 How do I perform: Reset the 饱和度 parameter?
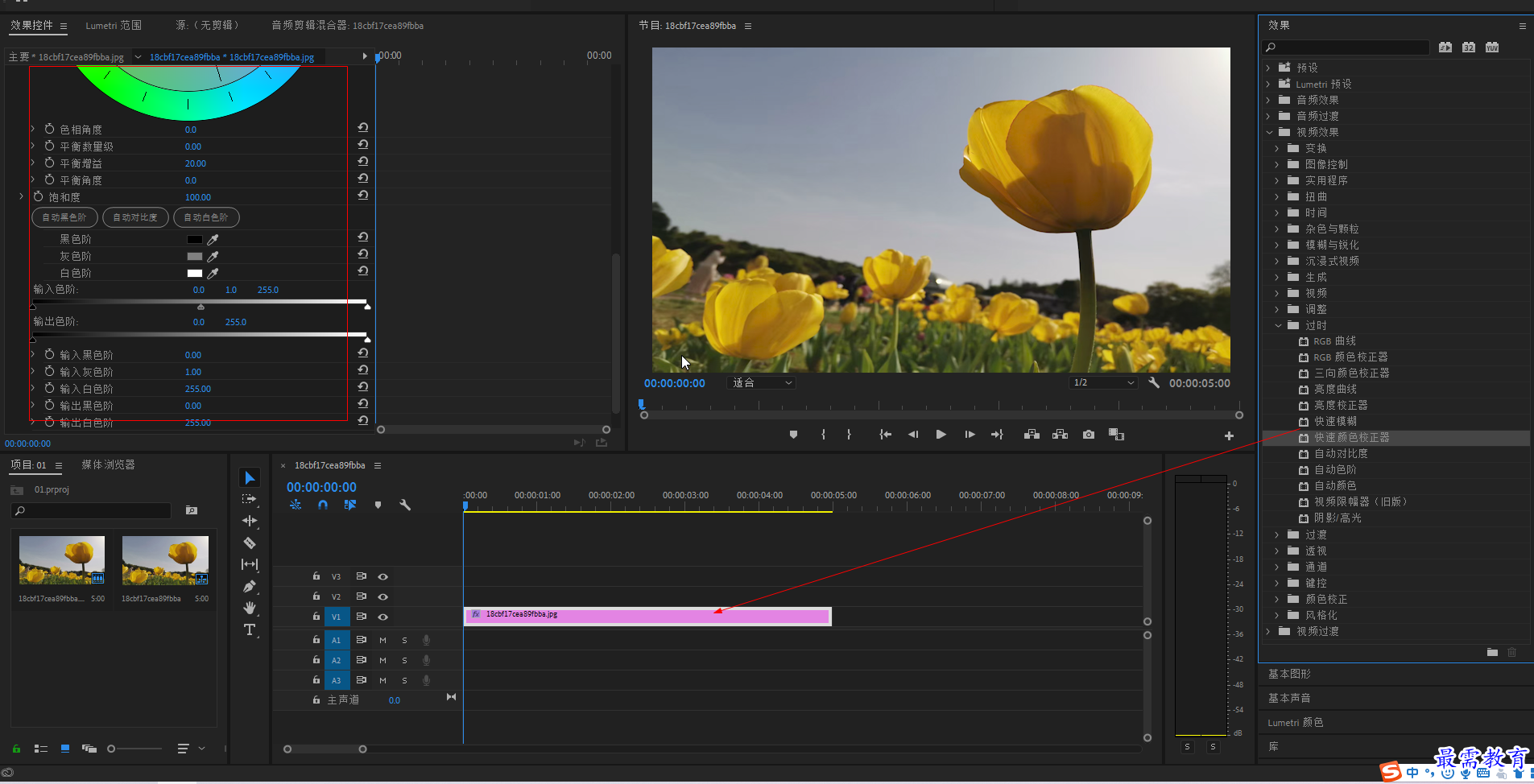point(363,196)
